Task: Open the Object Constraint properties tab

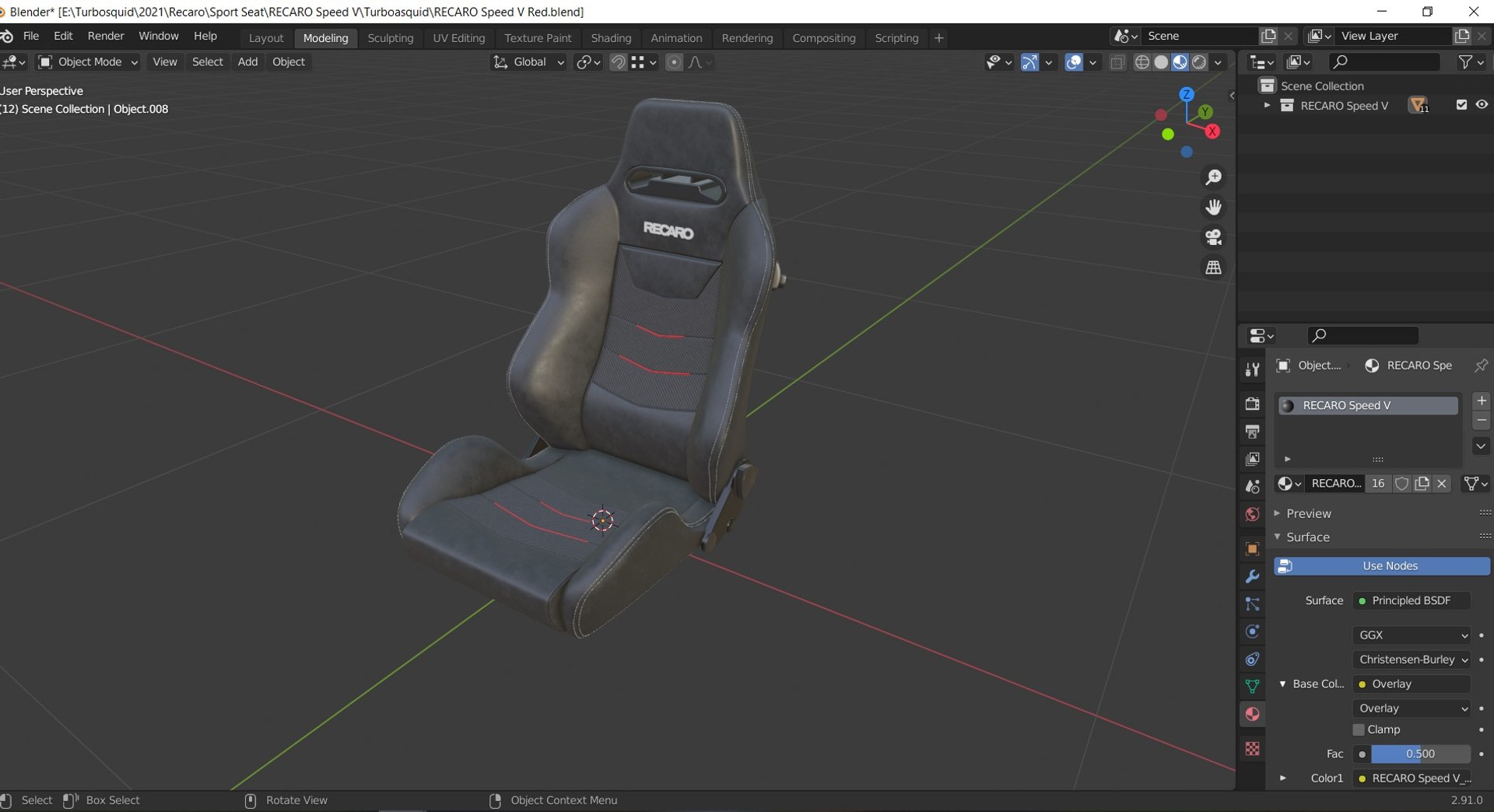Action: (1252, 659)
